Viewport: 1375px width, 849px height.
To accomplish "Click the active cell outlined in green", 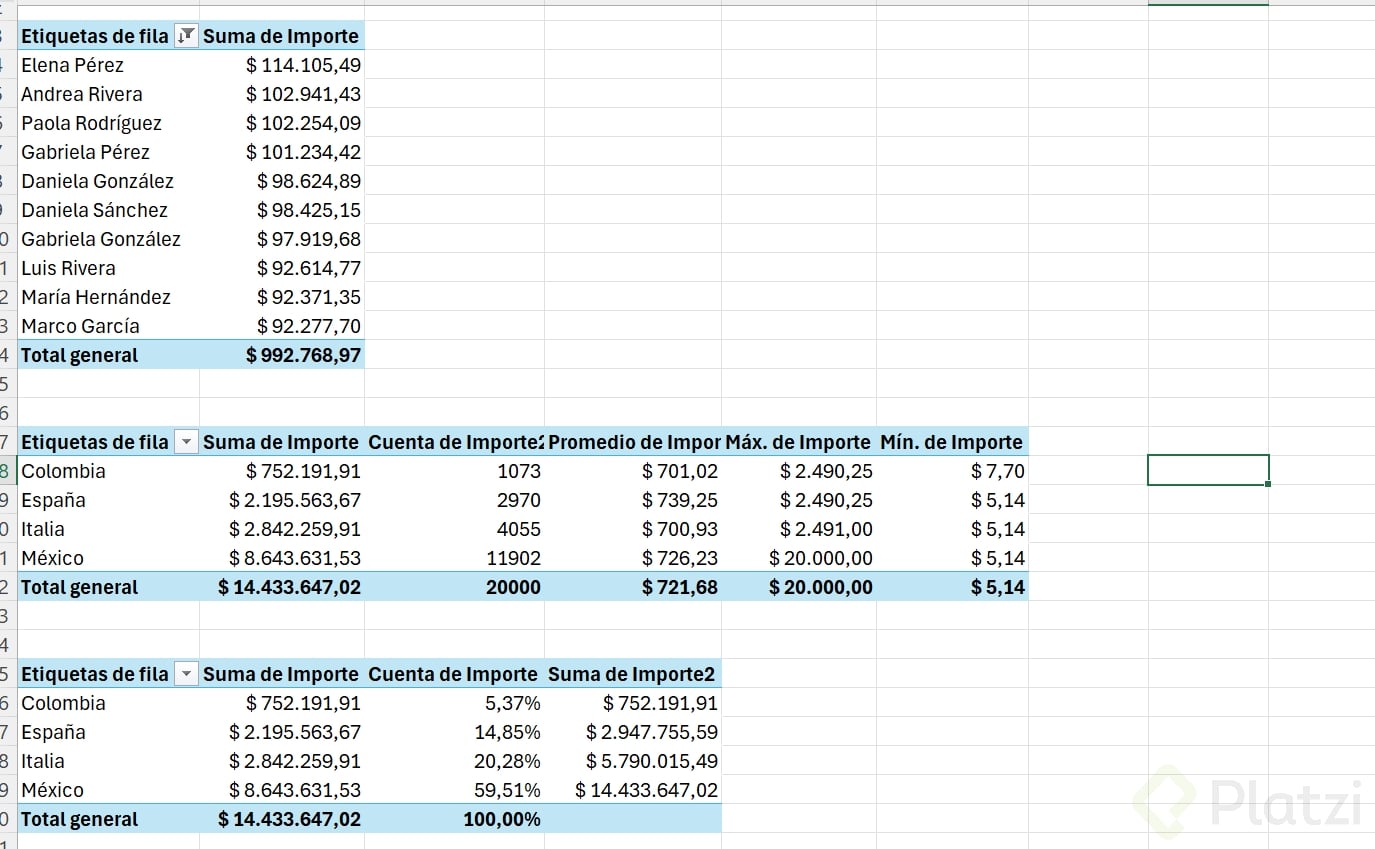I will [1208, 470].
